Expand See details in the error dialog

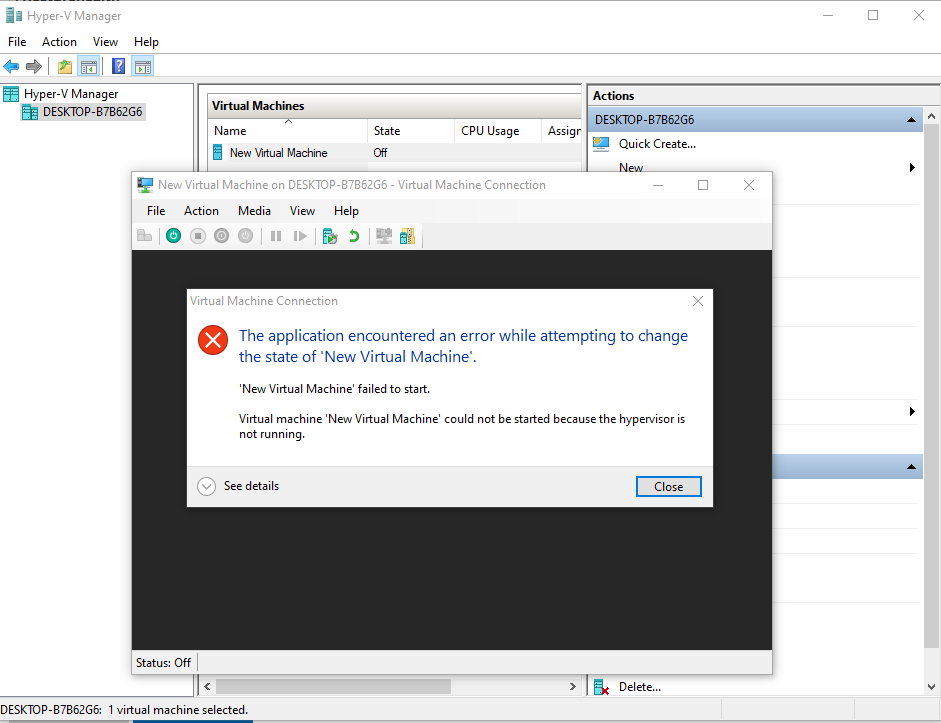click(x=238, y=486)
